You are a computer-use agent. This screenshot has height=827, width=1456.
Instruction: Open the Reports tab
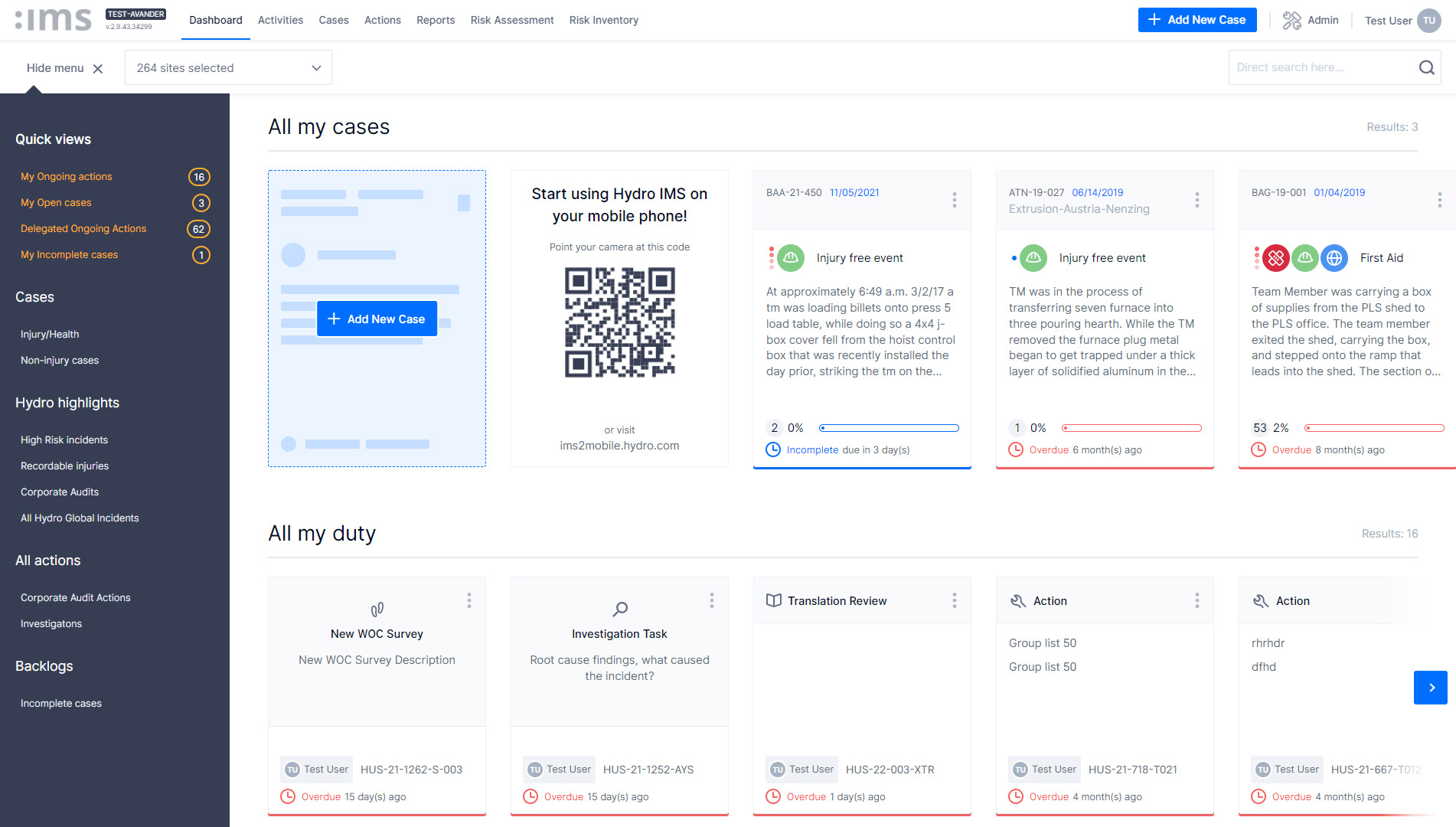pos(436,20)
